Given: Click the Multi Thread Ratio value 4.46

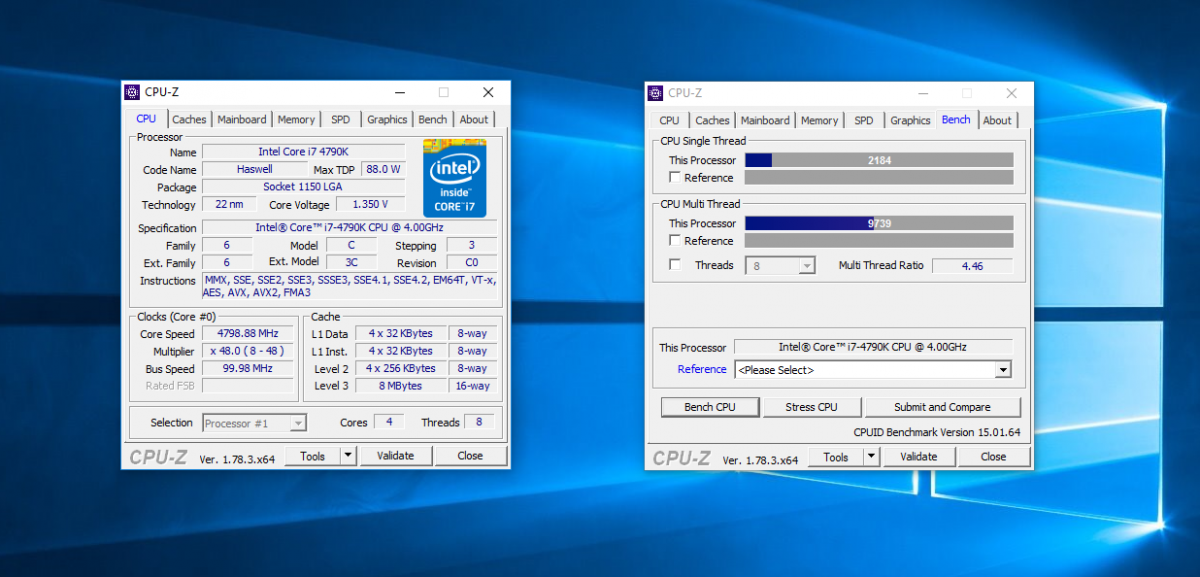Looking at the screenshot, I should [972, 266].
